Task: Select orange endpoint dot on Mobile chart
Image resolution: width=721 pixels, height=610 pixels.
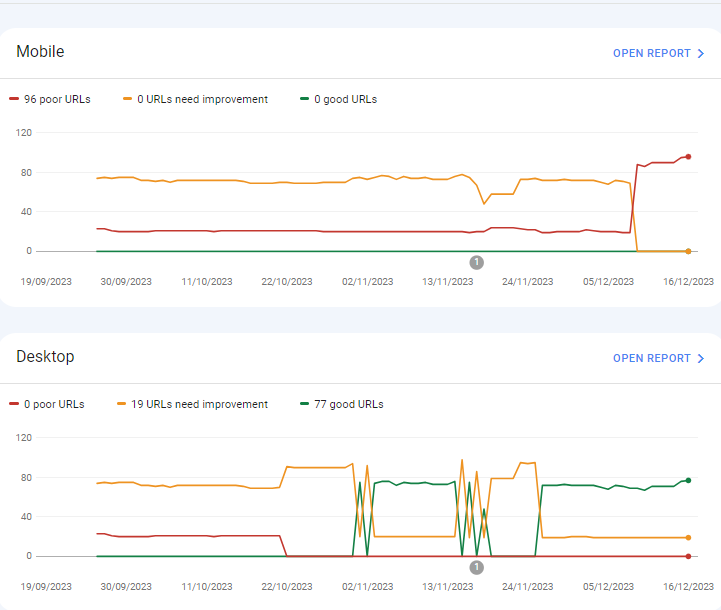Action: point(688,251)
